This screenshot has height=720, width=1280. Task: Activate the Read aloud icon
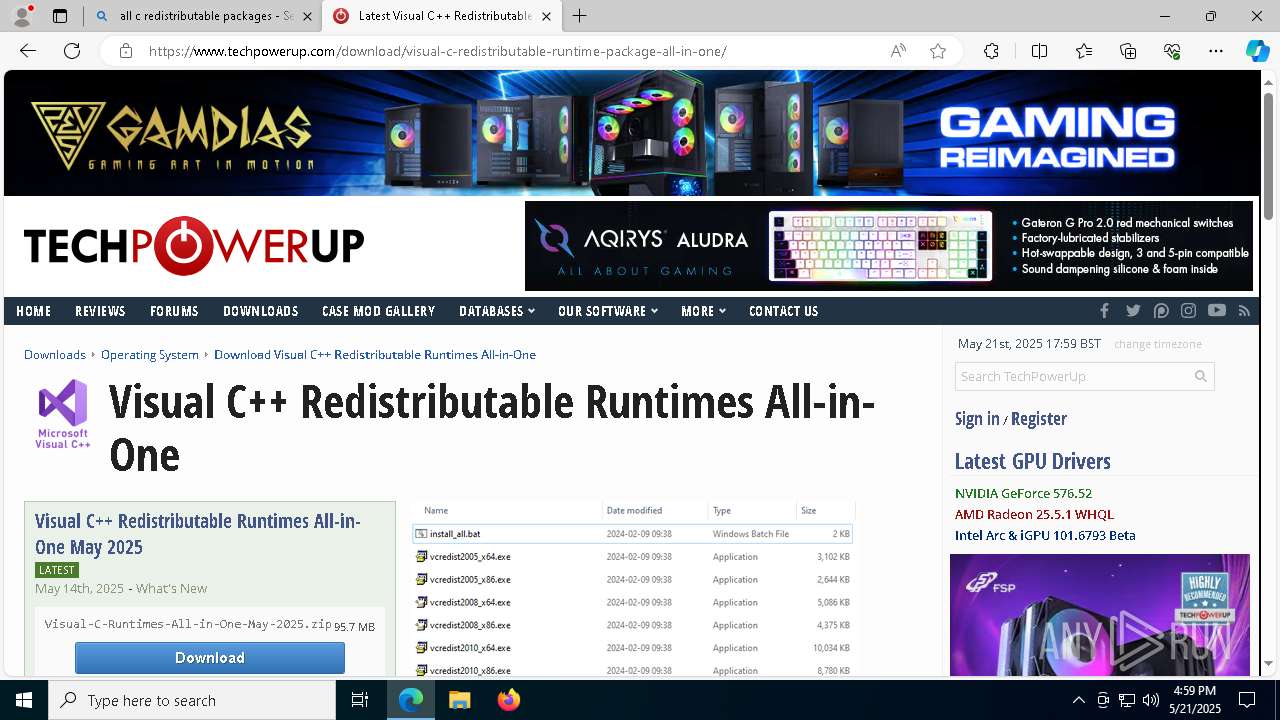pyautogui.click(x=898, y=51)
